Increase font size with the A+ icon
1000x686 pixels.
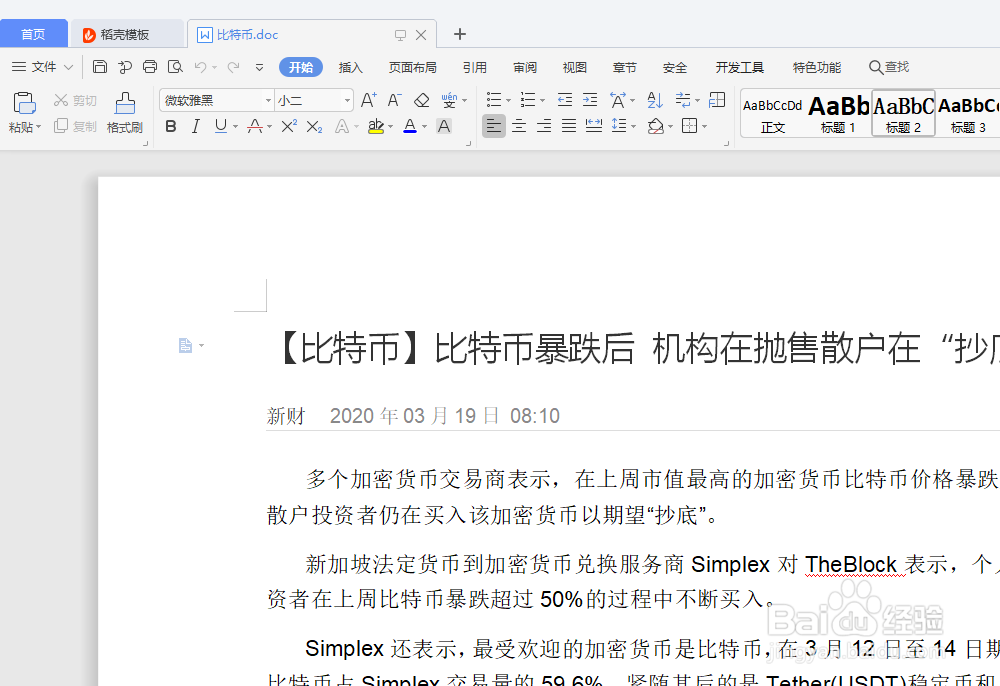pyautogui.click(x=369, y=100)
